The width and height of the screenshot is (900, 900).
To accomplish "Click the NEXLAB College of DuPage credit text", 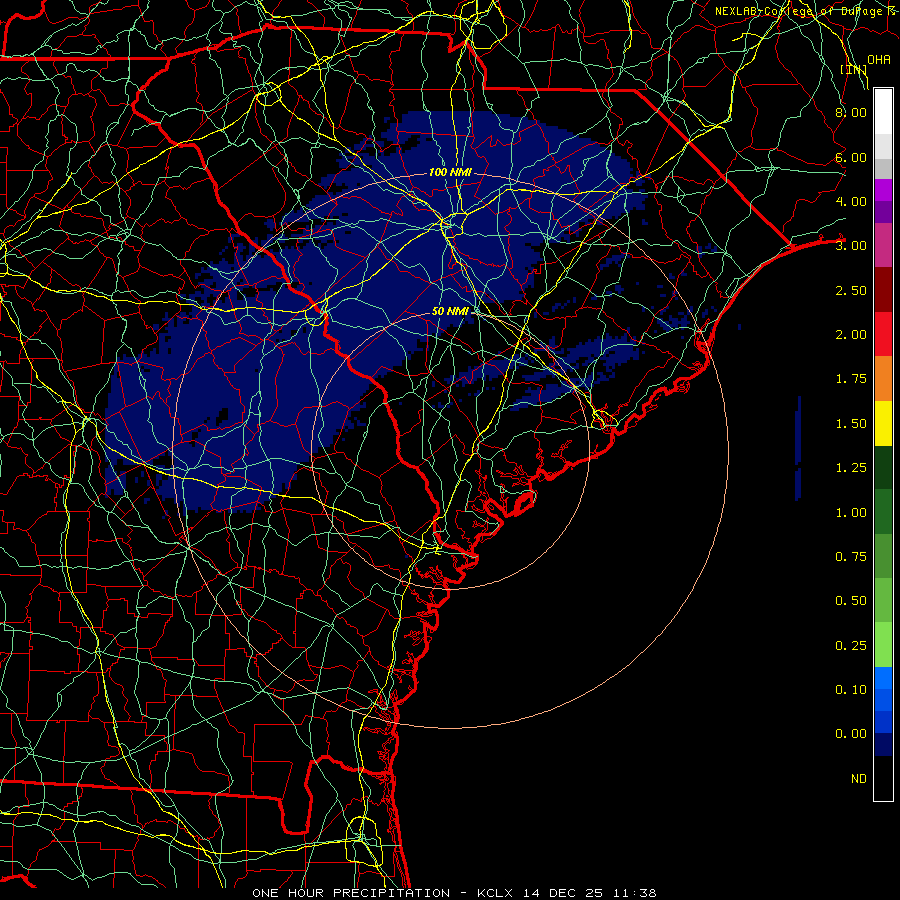I will (807, 11).
